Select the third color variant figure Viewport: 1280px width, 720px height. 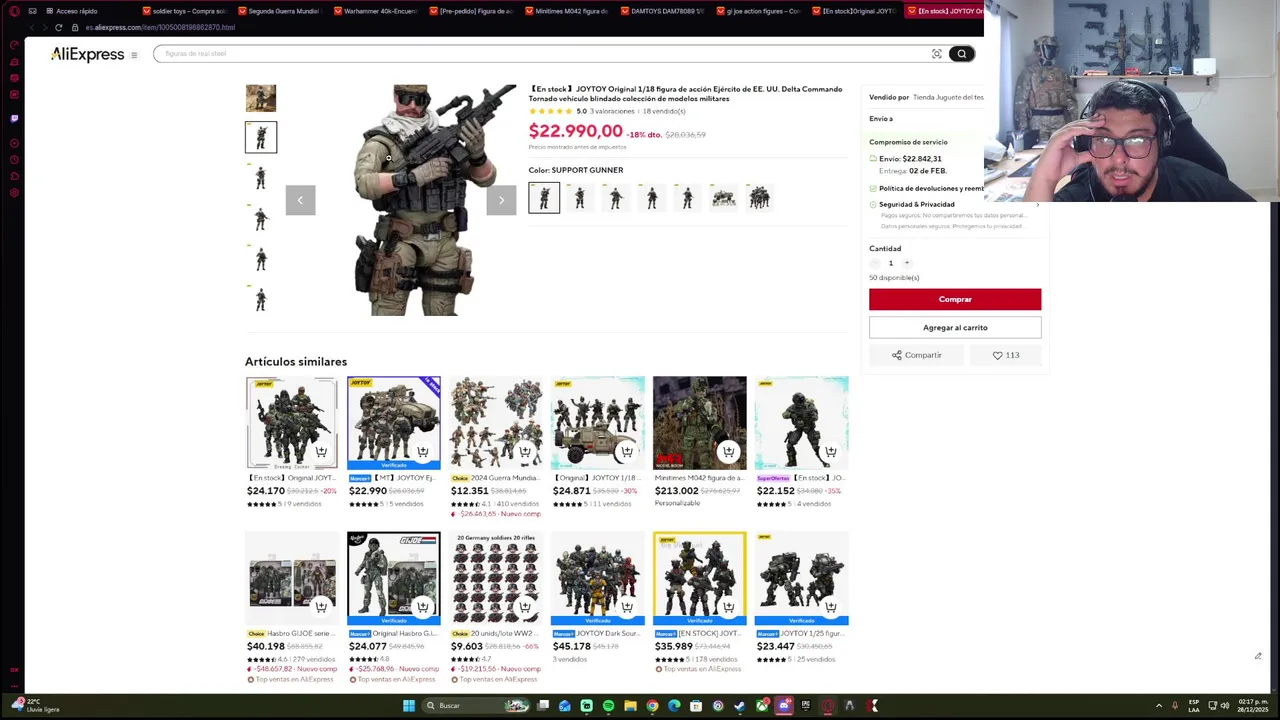(616, 198)
